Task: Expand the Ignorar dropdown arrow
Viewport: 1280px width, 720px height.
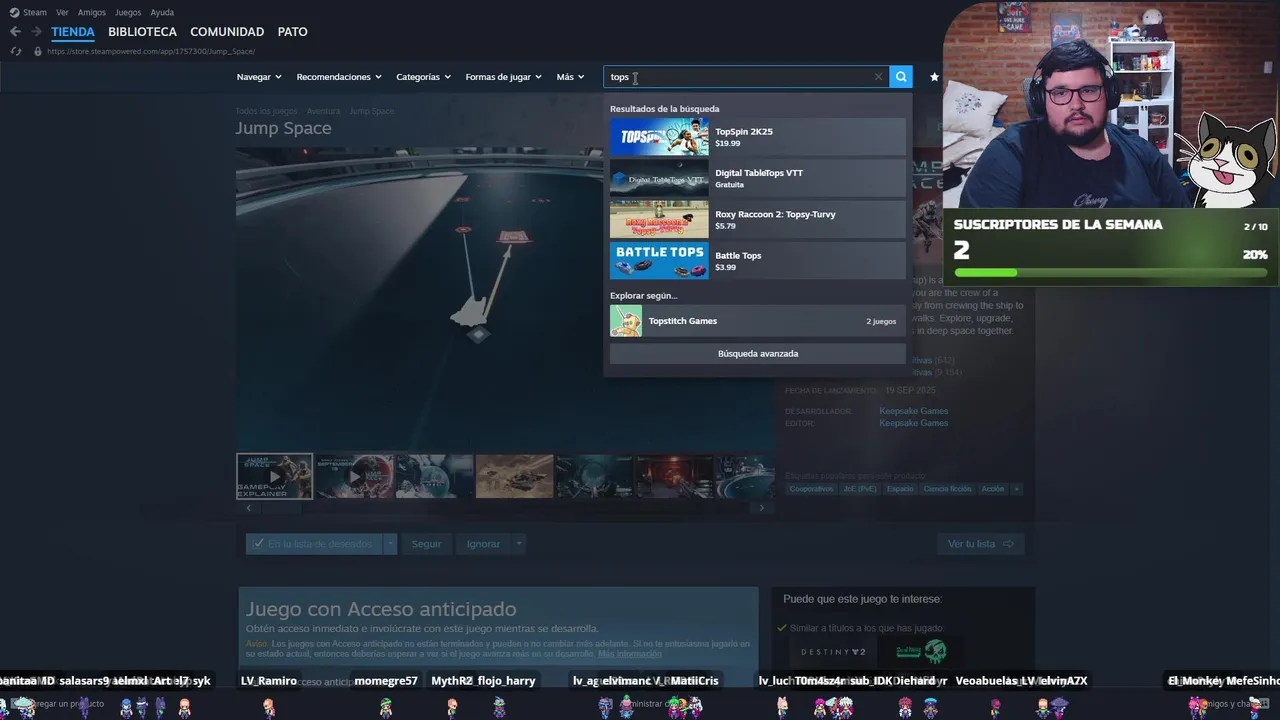Action: (x=518, y=544)
